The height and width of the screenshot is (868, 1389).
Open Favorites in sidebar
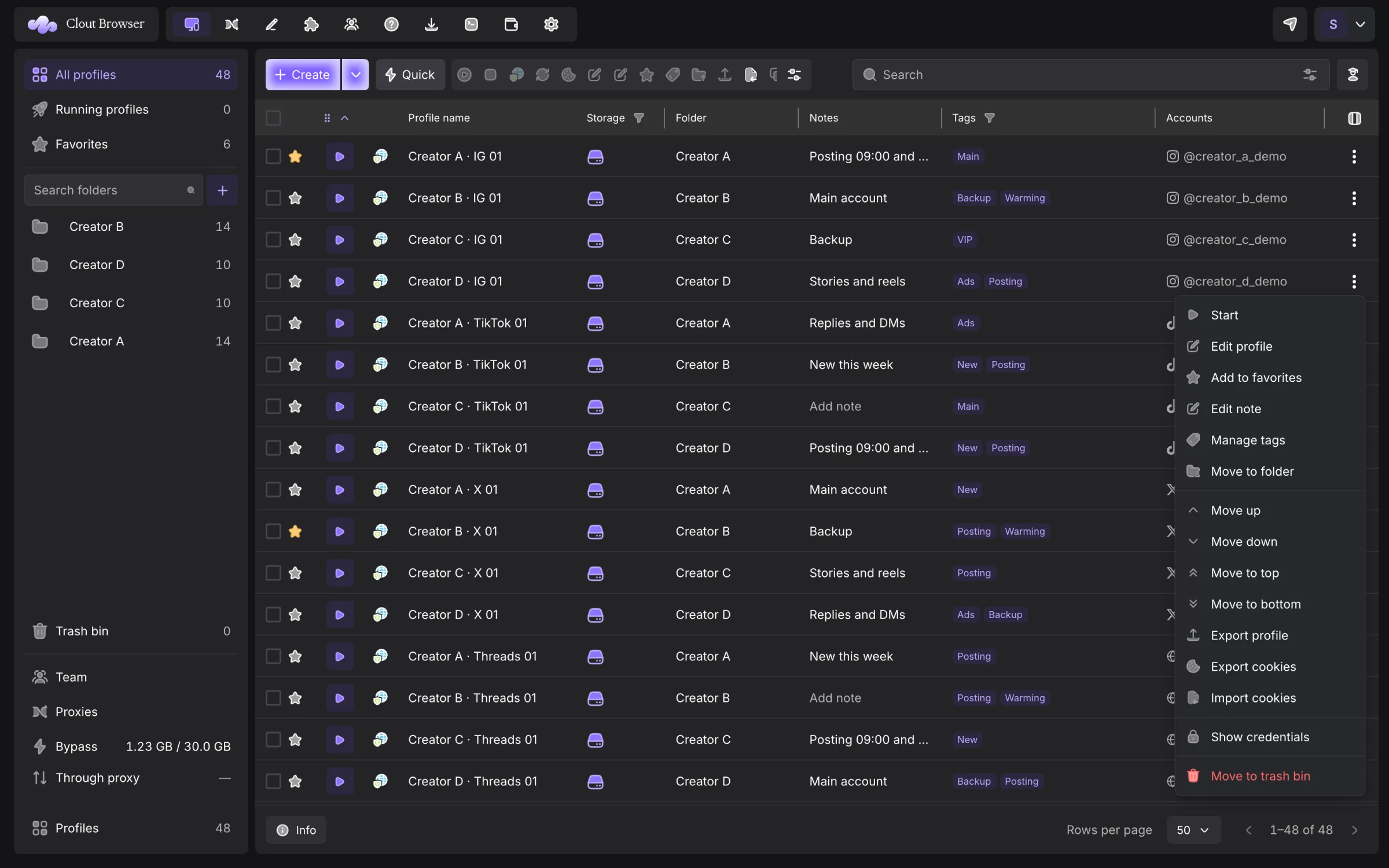tap(131, 144)
